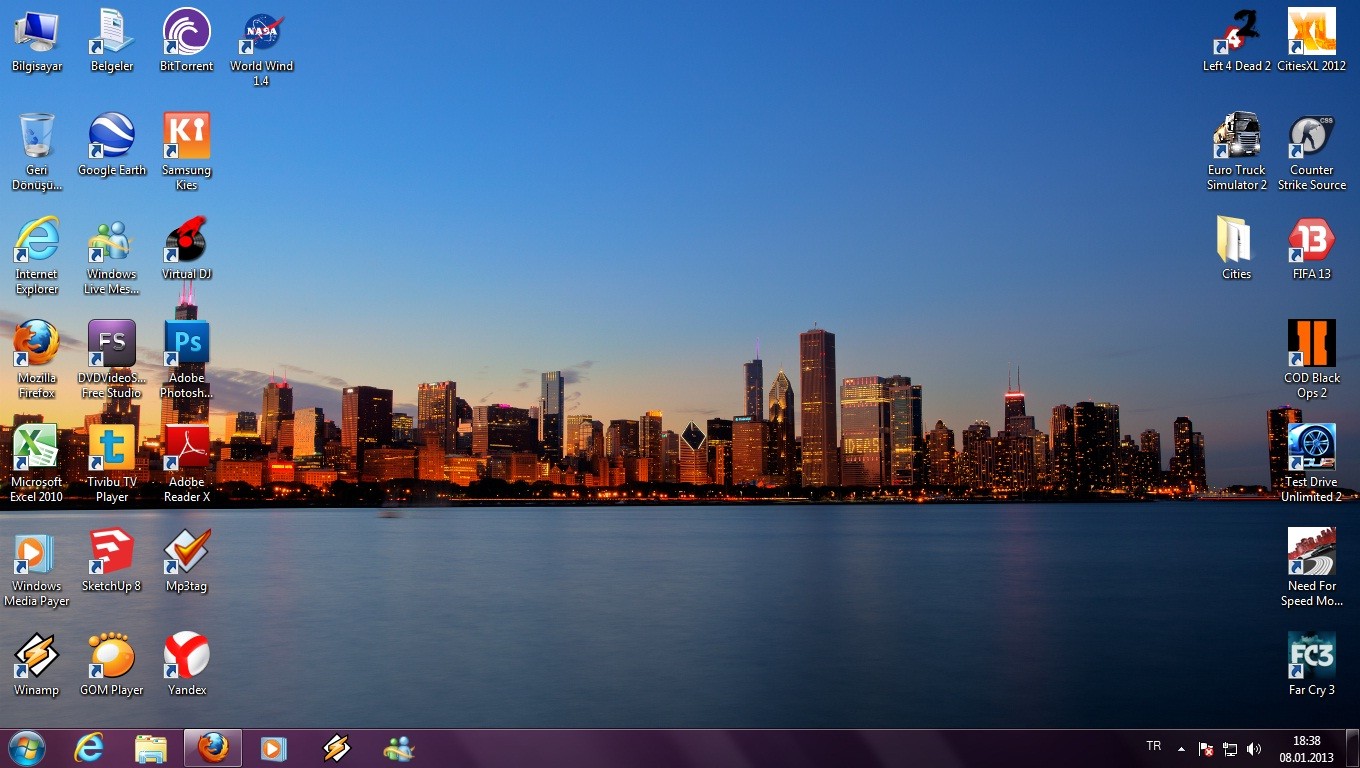Screen dimensions: 1360x768
Task: Select the Yandex browser shortcut
Action: pyautogui.click(x=187, y=665)
